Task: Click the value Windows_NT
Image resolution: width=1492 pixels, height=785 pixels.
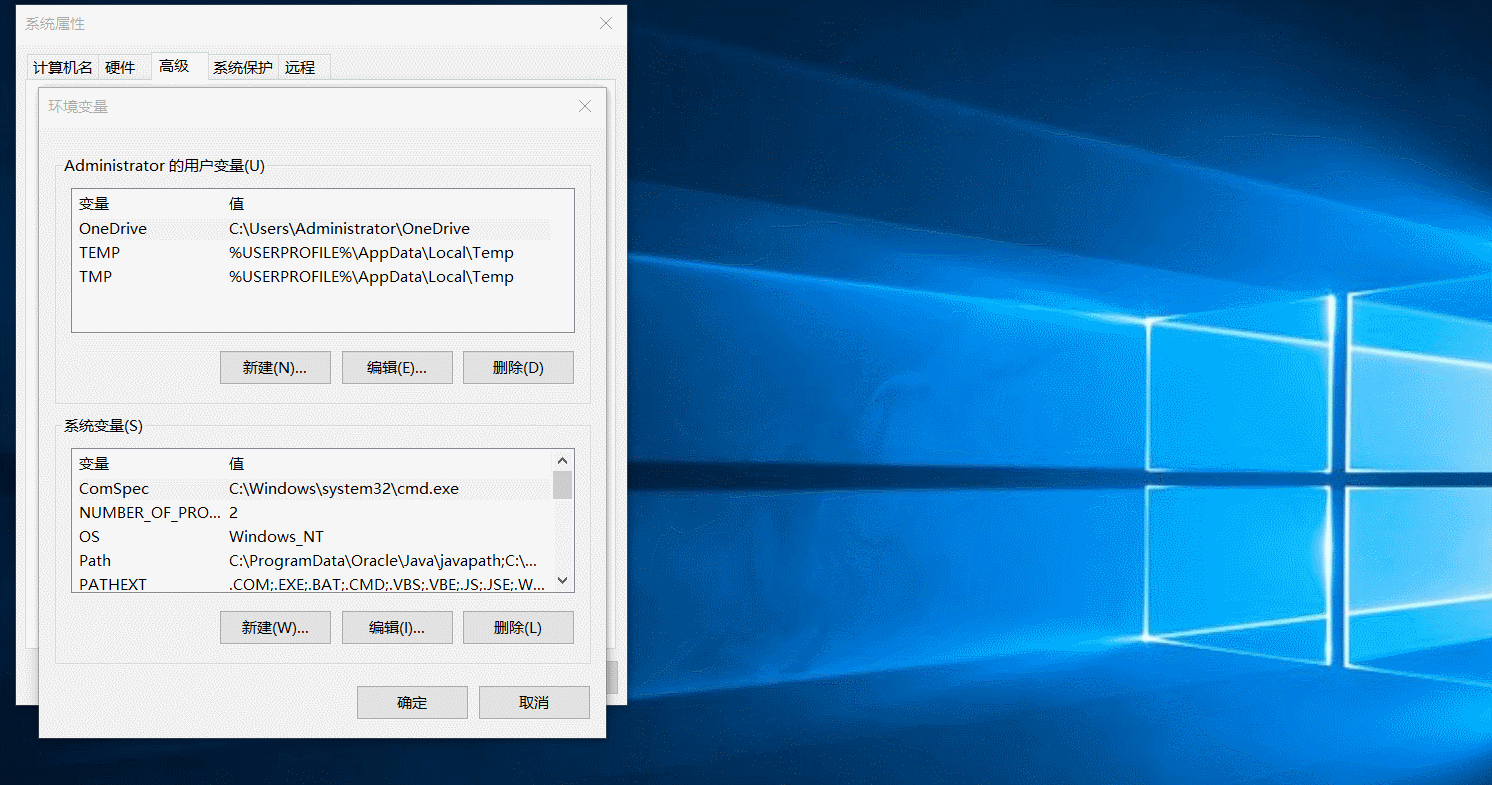Action: pos(276,537)
